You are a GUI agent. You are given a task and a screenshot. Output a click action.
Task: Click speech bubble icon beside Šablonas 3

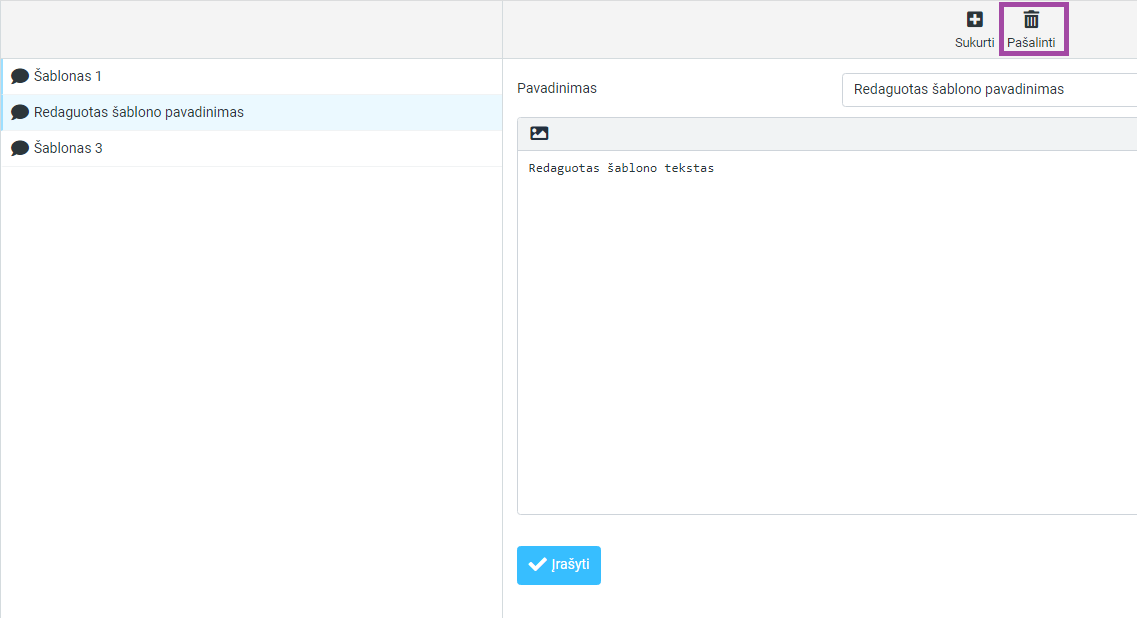coord(20,148)
